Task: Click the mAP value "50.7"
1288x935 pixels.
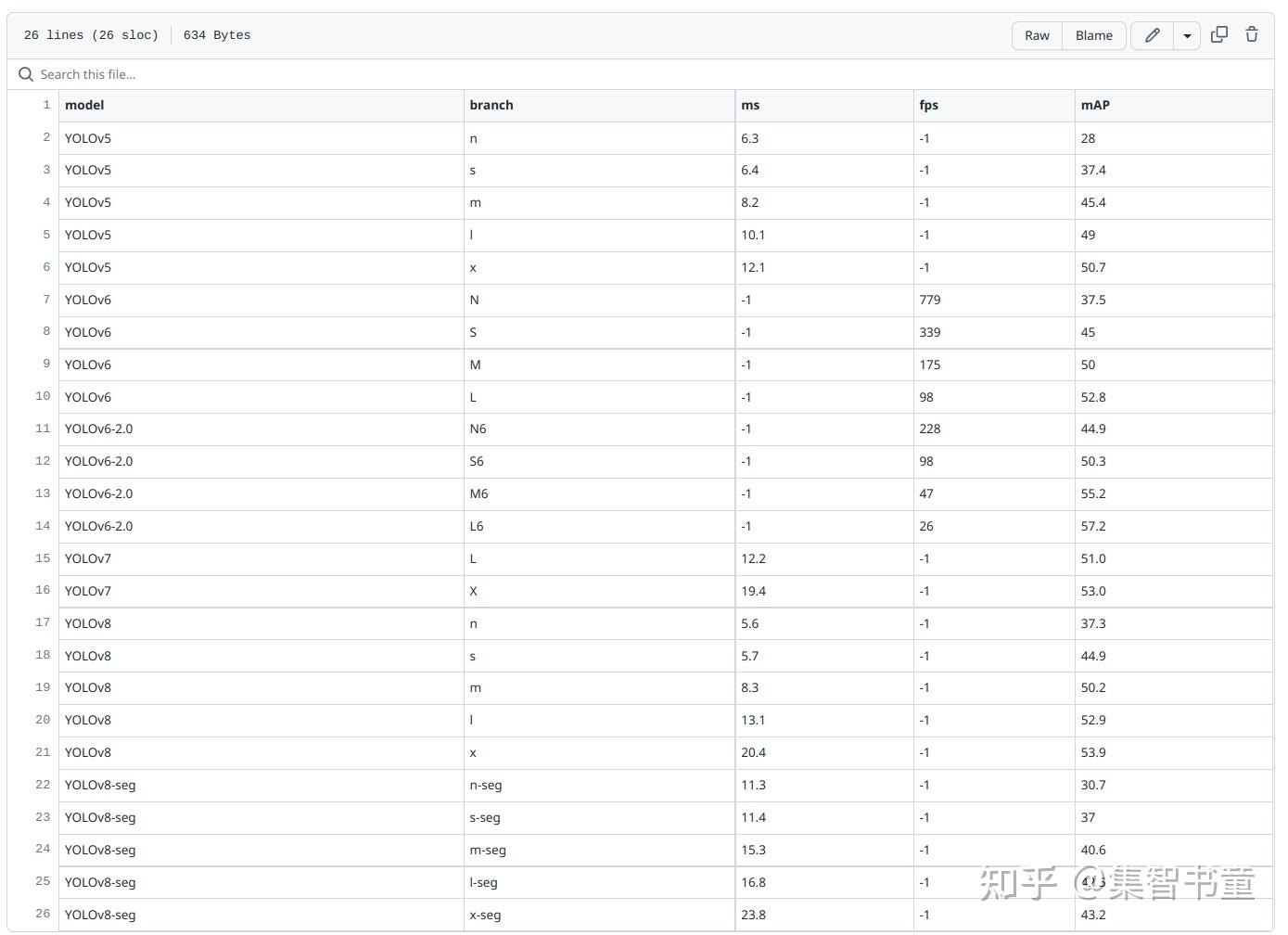Action: [x=1093, y=267]
